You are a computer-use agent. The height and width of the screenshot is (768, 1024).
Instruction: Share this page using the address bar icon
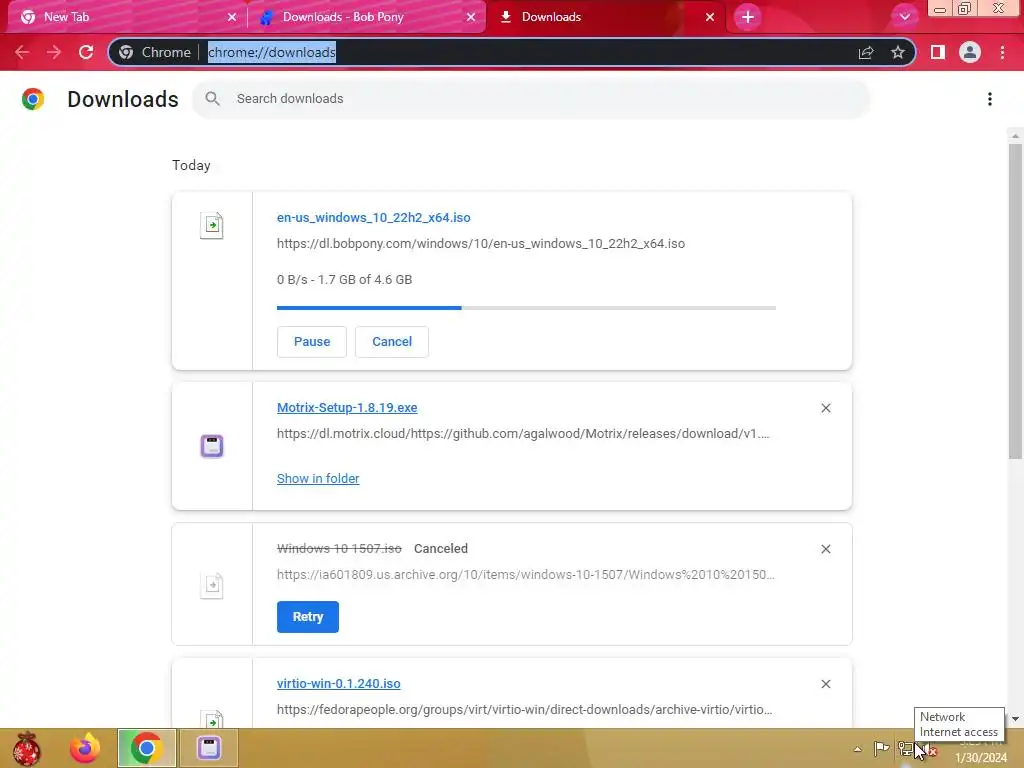pos(866,52)
